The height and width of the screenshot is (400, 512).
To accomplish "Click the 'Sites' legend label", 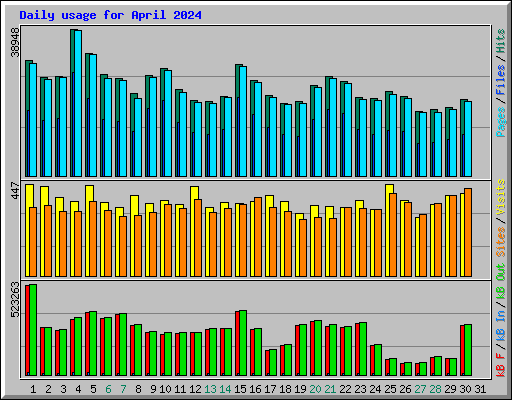I will coord(500,242).
